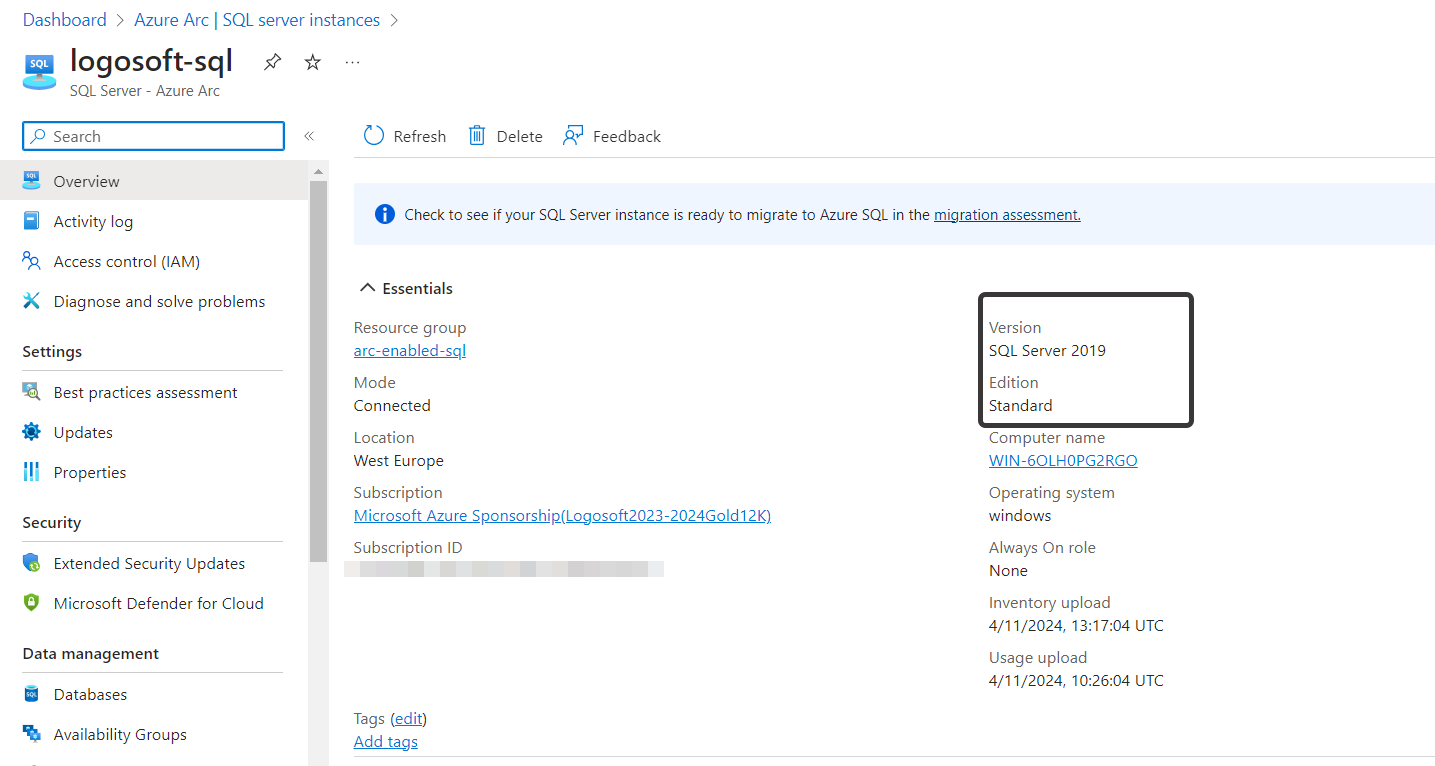
Task: Click Add tags link
Action: [385, 741]
